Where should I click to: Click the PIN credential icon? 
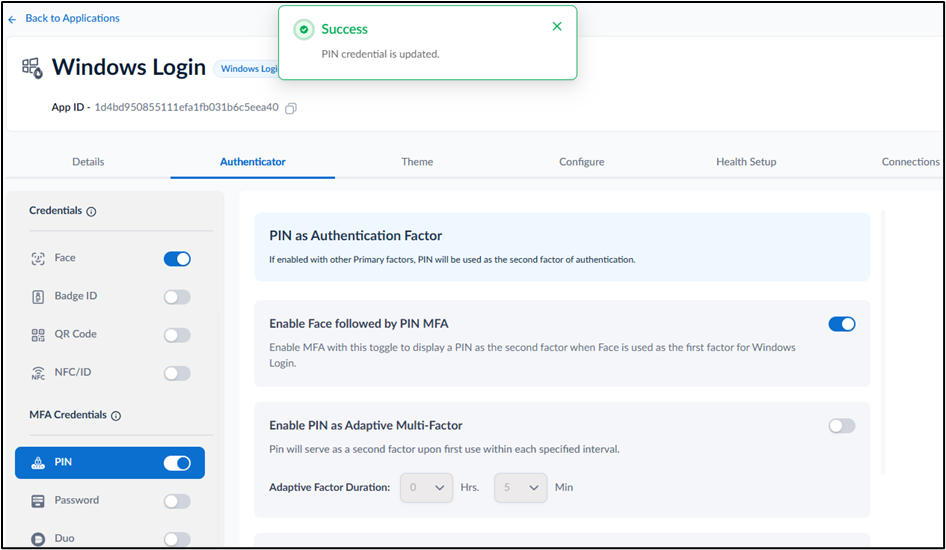click(x=38, y=463)
